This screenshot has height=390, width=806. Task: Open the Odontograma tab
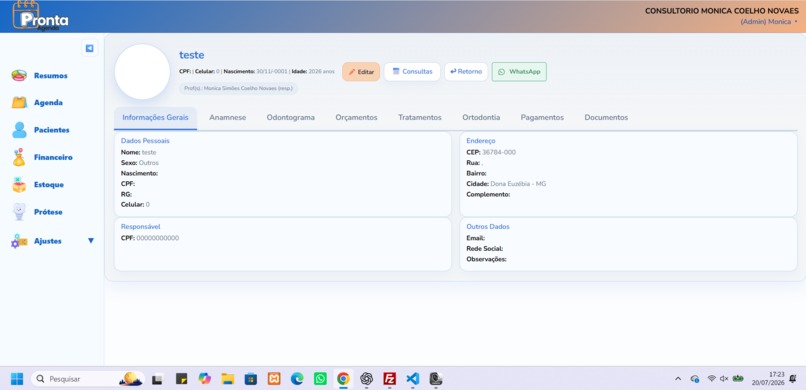click(x=290, y=118)
